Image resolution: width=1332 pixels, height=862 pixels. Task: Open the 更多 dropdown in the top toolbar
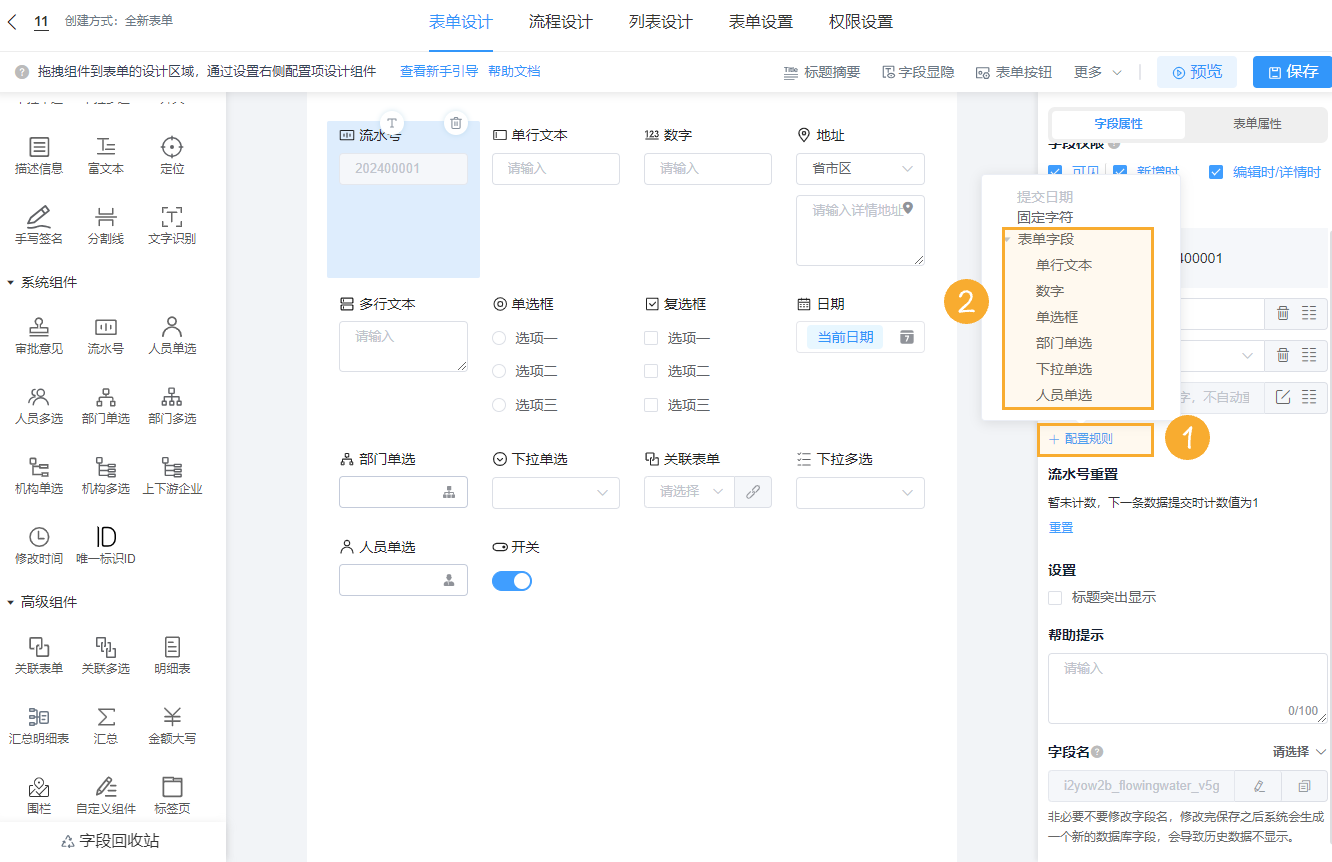coord(1096,71)
